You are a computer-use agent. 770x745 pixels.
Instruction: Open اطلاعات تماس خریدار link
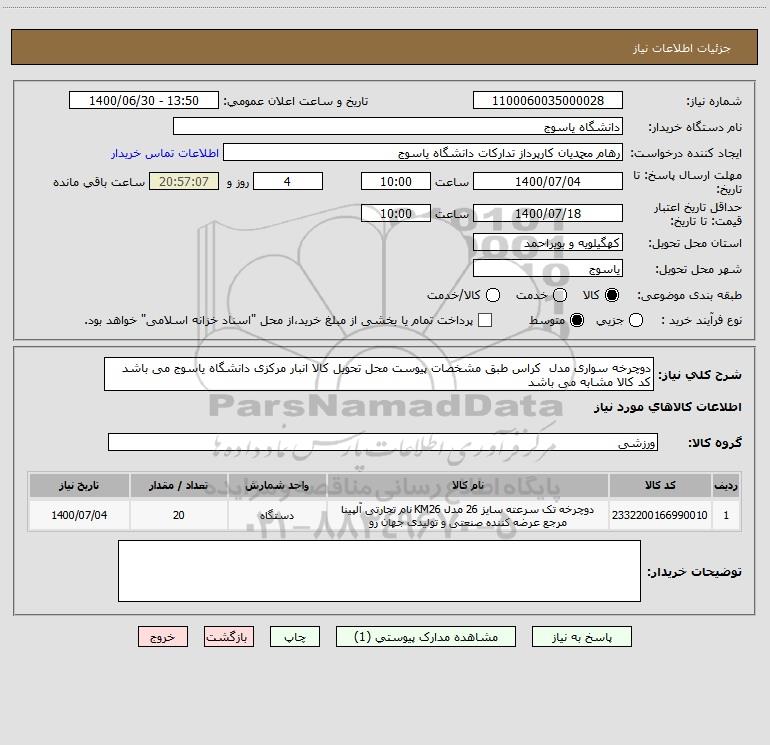[165, 153]
